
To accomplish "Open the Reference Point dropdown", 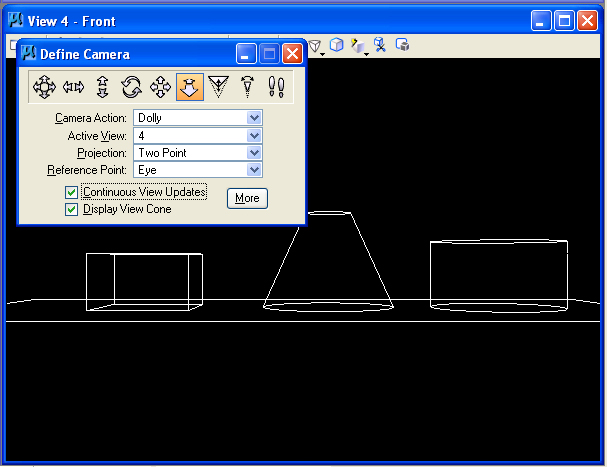I will pyautogui.click(x=198, y=170).
